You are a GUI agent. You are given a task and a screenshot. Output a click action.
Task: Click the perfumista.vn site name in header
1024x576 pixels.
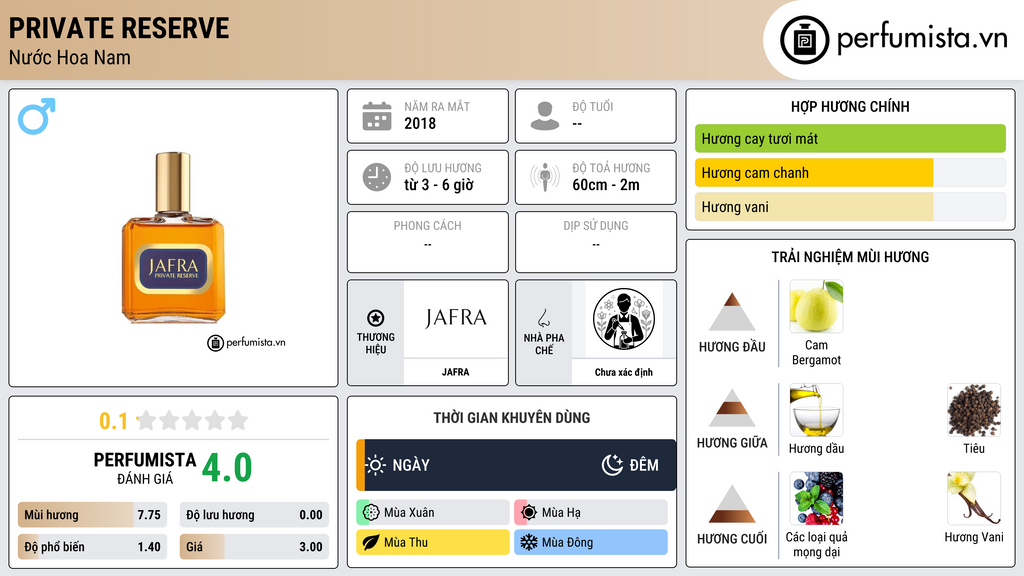tap(922, 38)
